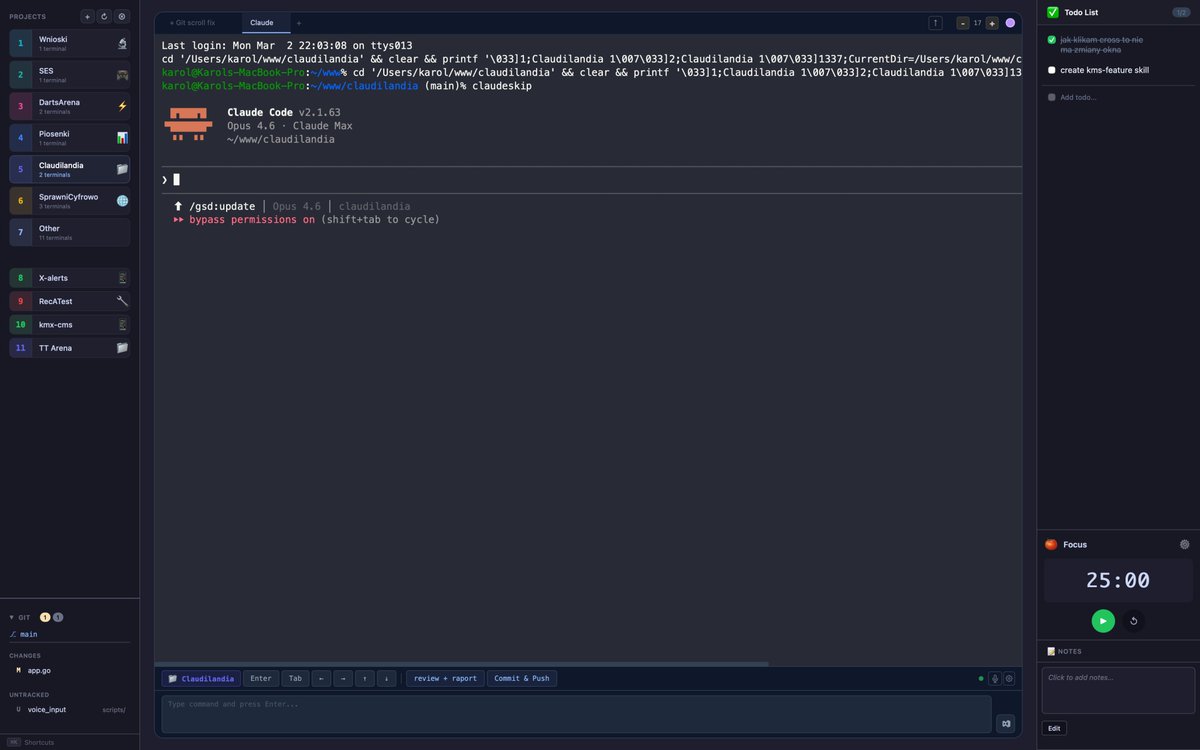Open the X-alerts project

pyautogui.click(x=70, y=277)
